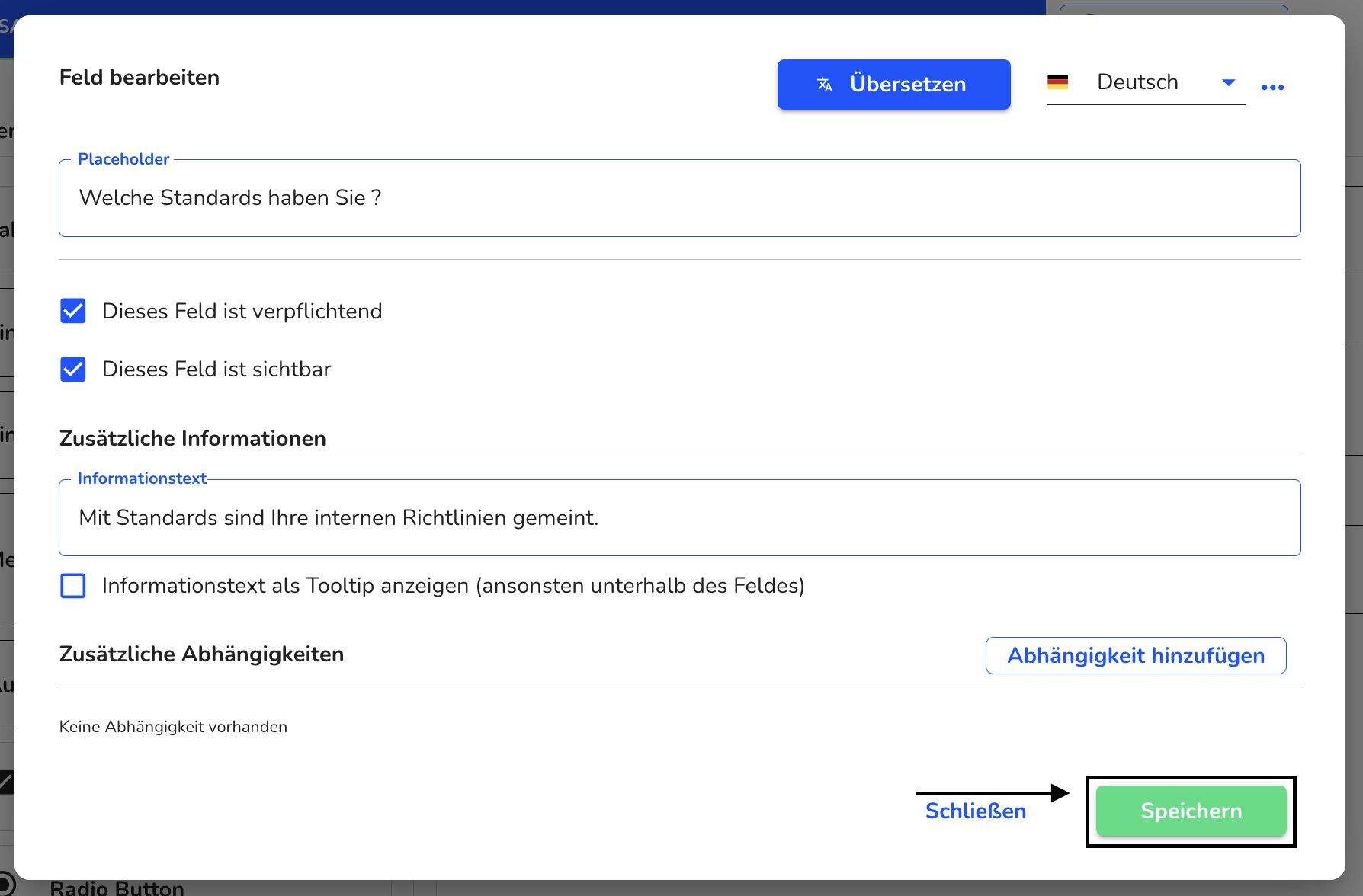Click 'Keine Abhängigkeit vorhanden' text
1363x896 pixels.
[x=173, y=727]
